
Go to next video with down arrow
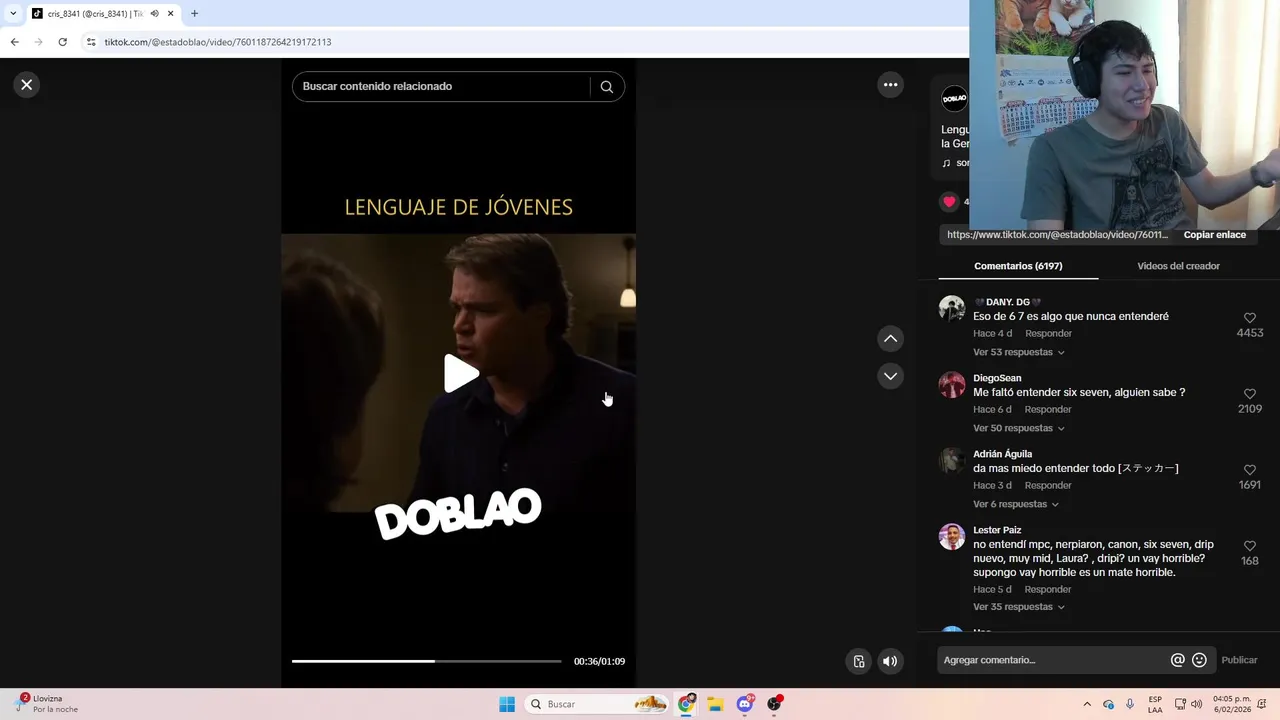click(890, 376)
